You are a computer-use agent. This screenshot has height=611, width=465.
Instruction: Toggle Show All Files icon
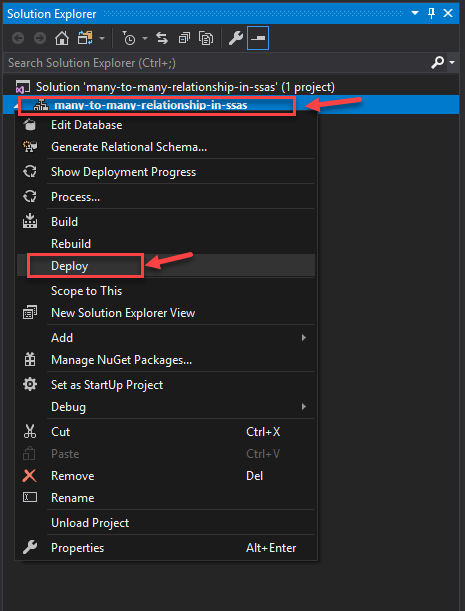point(206,38)
